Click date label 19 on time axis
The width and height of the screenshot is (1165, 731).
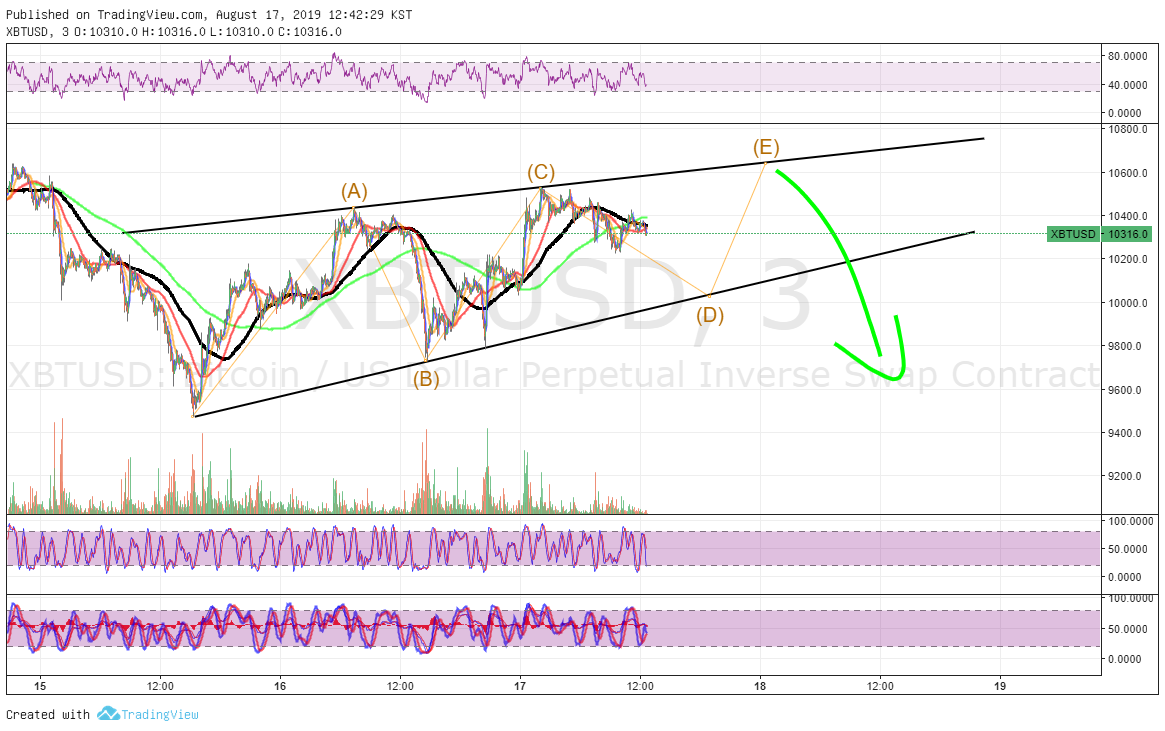pyautogui.click(x=1000, y=686)
